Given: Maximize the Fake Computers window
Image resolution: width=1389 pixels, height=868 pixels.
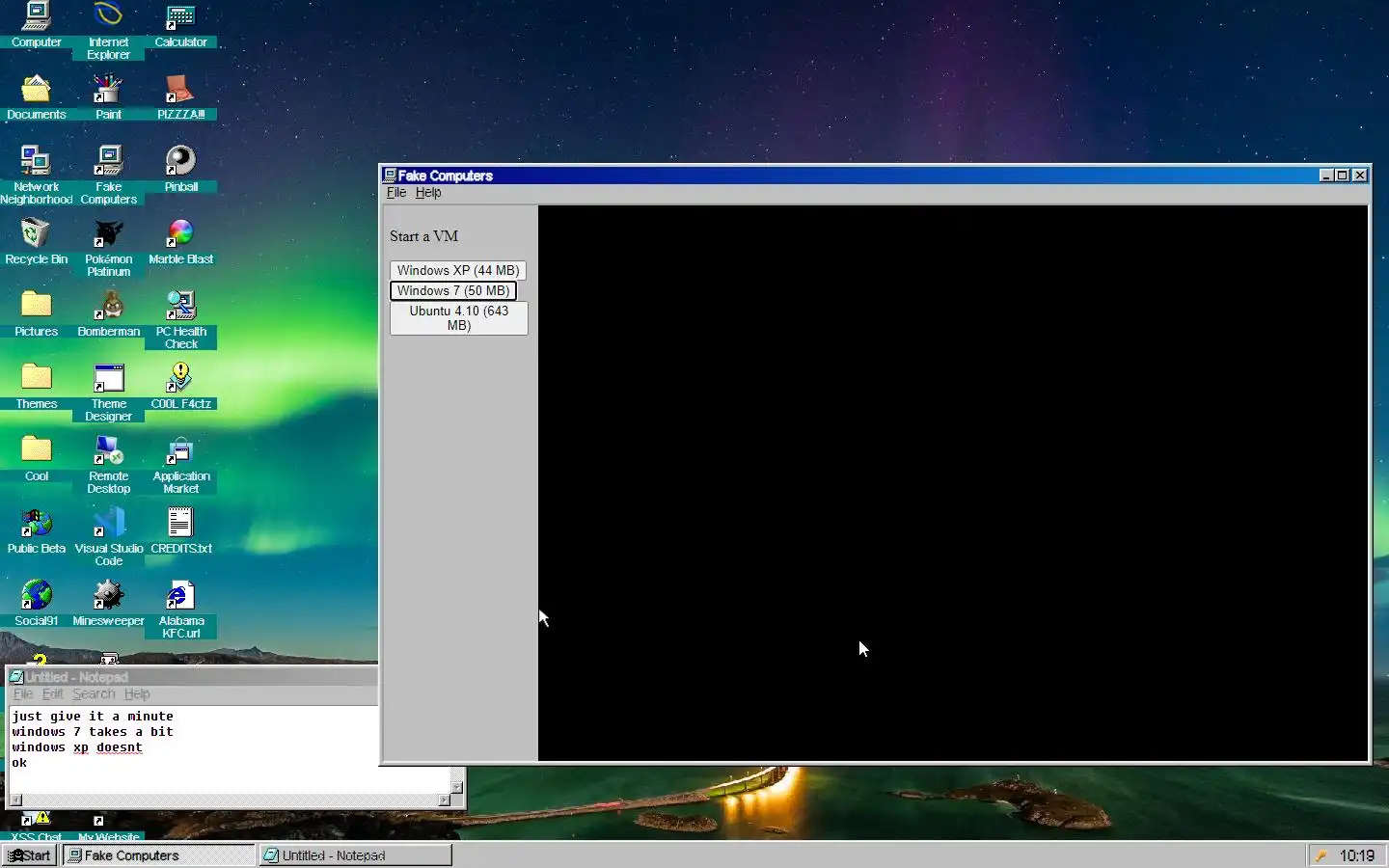Looking at the screenshot, I should pos(1342,176).
